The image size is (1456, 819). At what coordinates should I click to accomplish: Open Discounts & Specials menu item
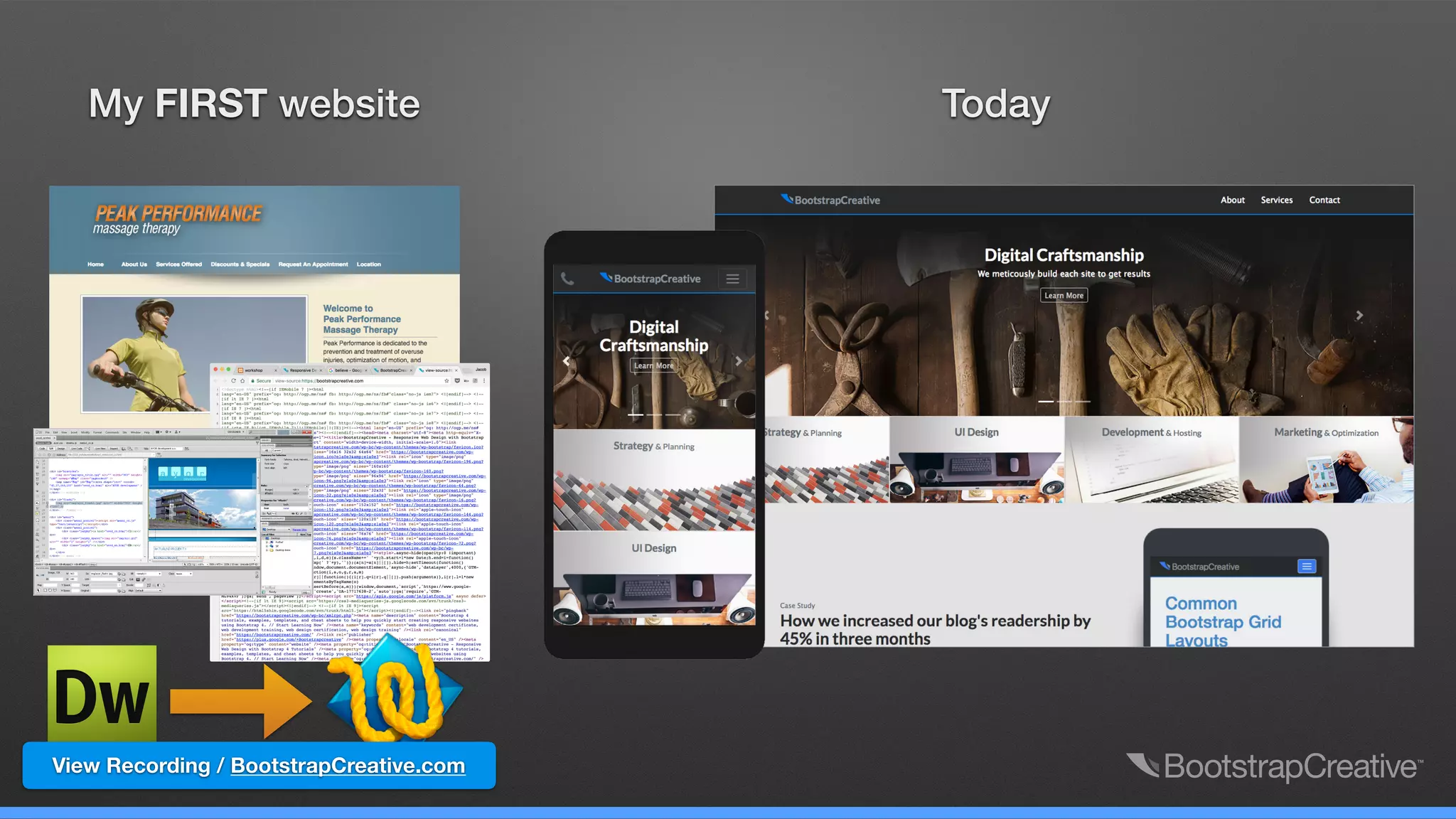coord(240,264)
